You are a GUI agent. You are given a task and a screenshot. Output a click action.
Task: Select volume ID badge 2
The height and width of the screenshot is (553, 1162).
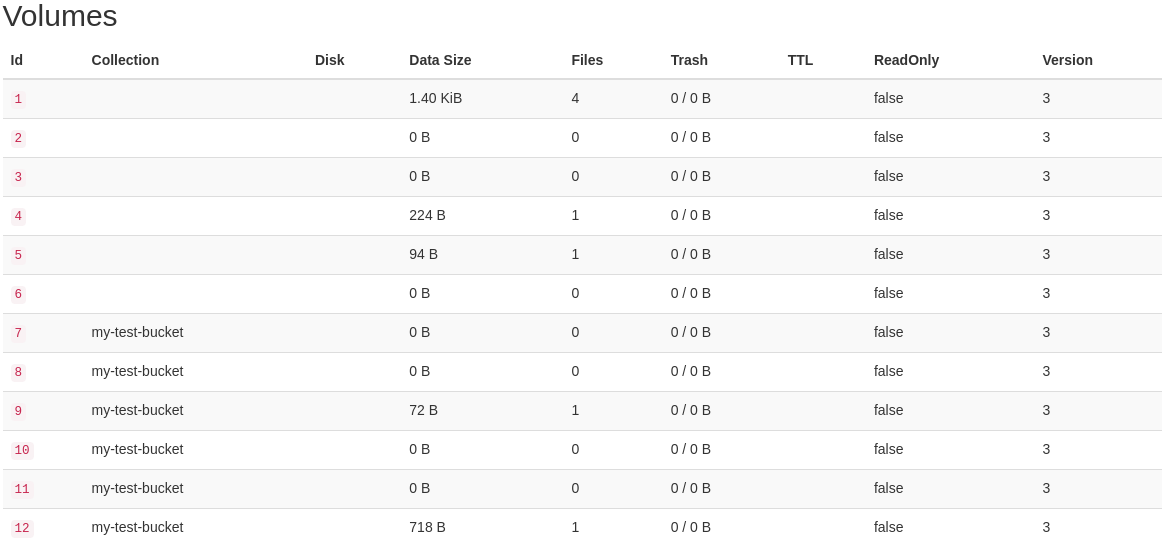click(x=18, y=138)
